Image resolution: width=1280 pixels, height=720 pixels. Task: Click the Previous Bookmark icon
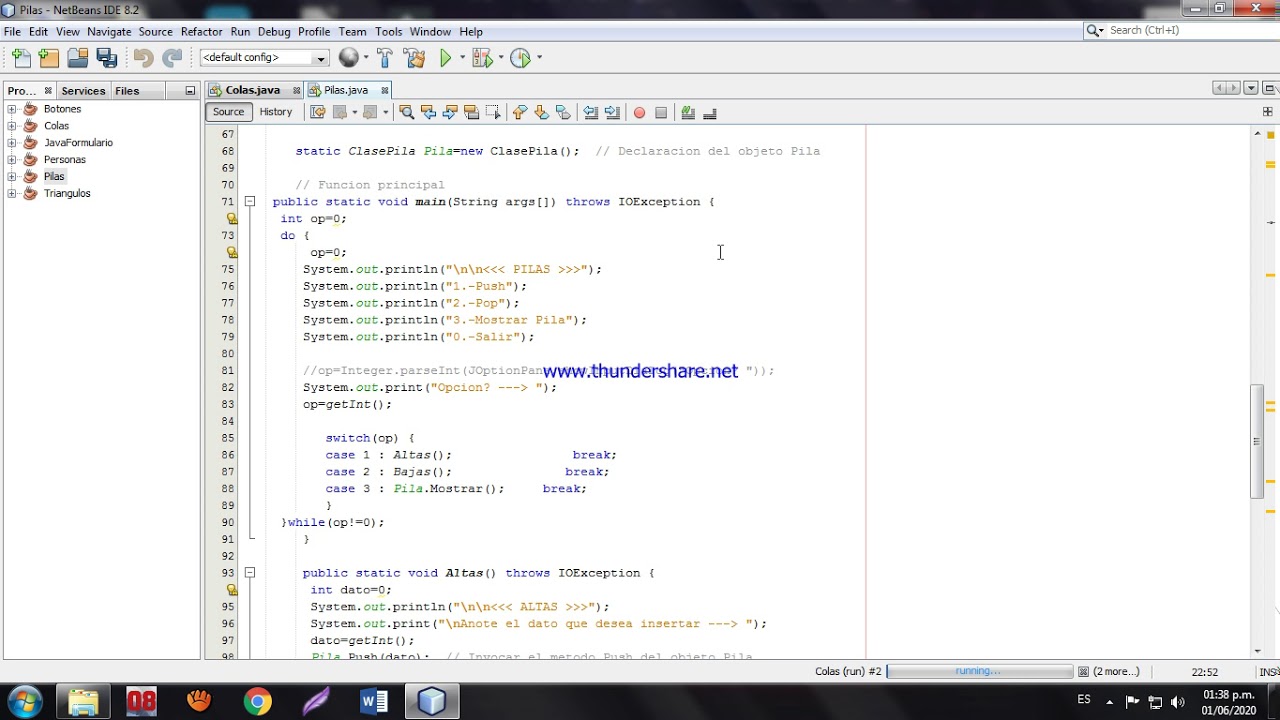tap(519, 112)
